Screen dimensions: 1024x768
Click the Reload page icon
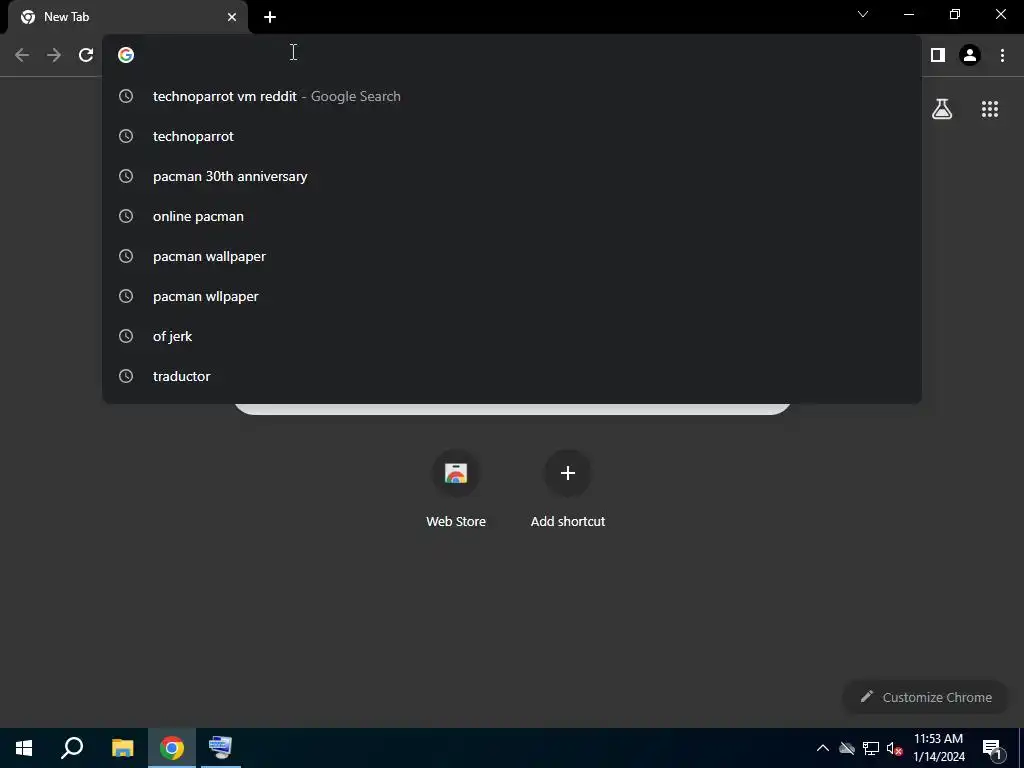(x=86, y=55)
